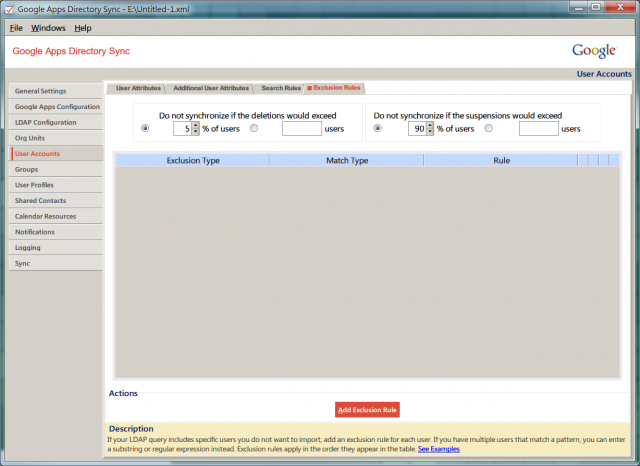Click the suspensions percentage field showing 90
The height and width of the screenshot is (466, 640).
pos(417,129)
